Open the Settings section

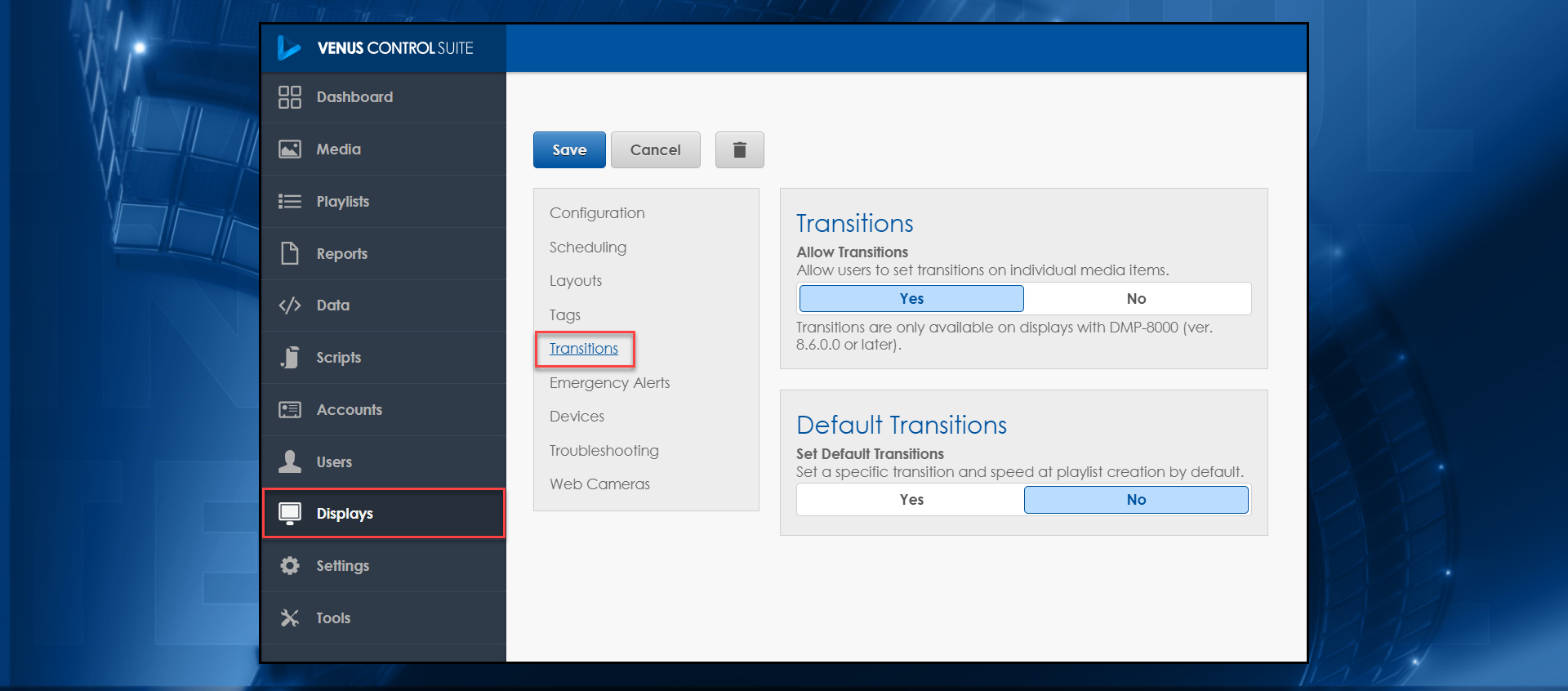pos(384,565)
